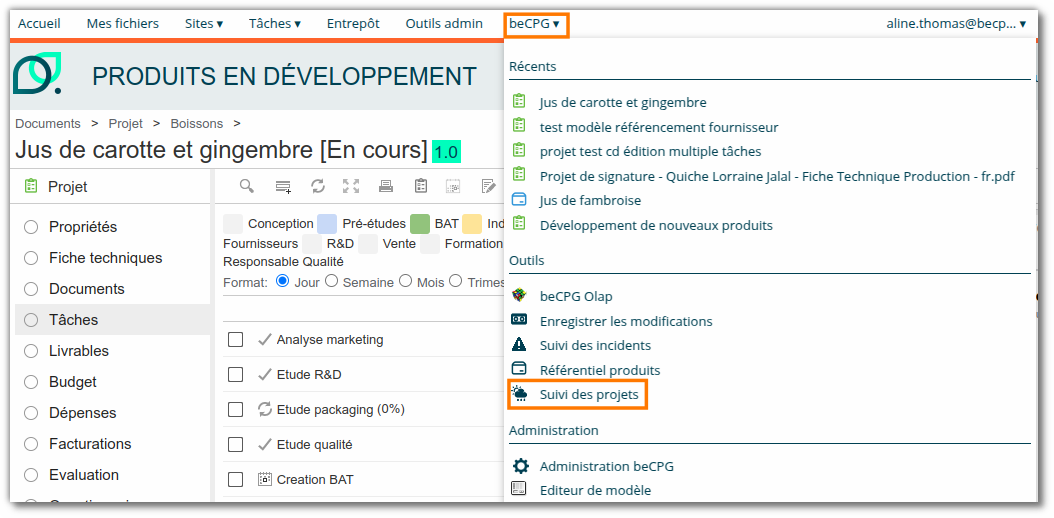Click the planned calendar icon of Creation BAT
This screenshot has width=1054, height=518.
coord(265,479)
